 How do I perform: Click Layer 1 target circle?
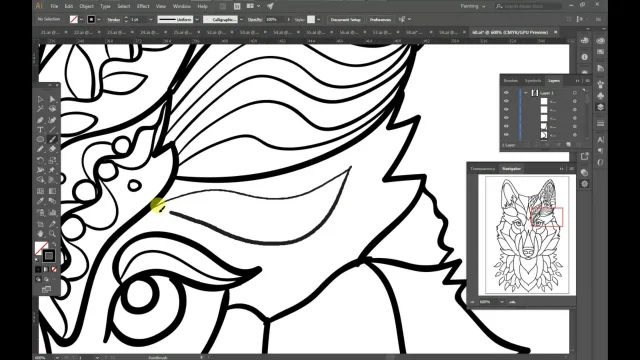click(x=575, y=93)
